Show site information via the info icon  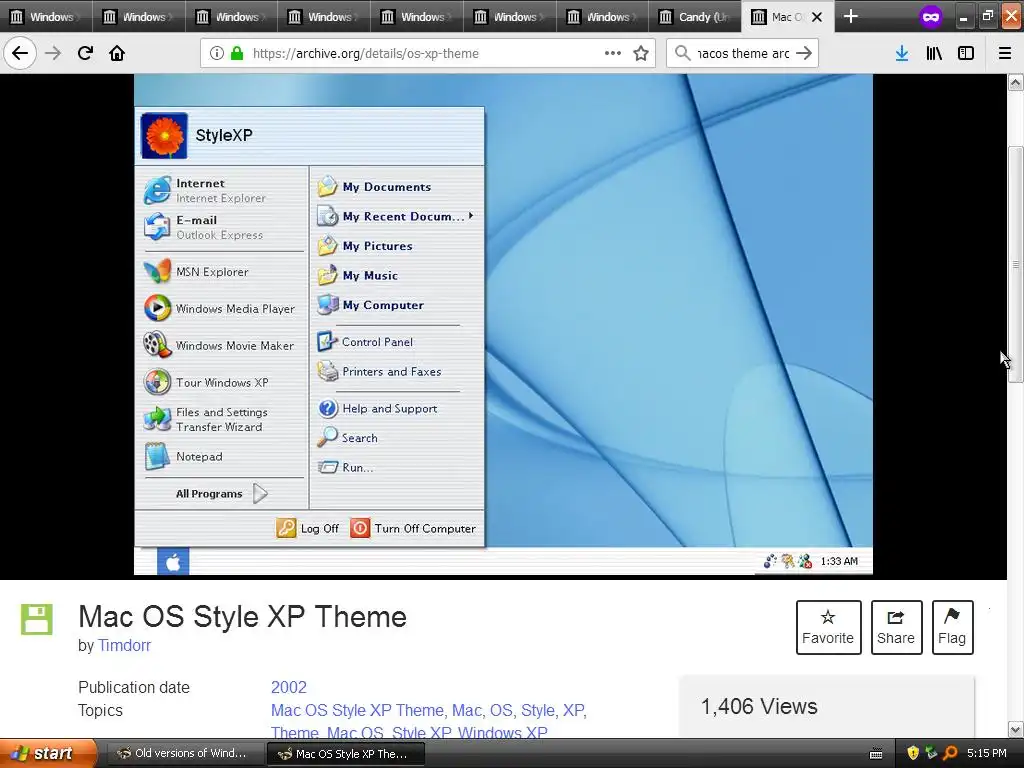coord(216,53)
